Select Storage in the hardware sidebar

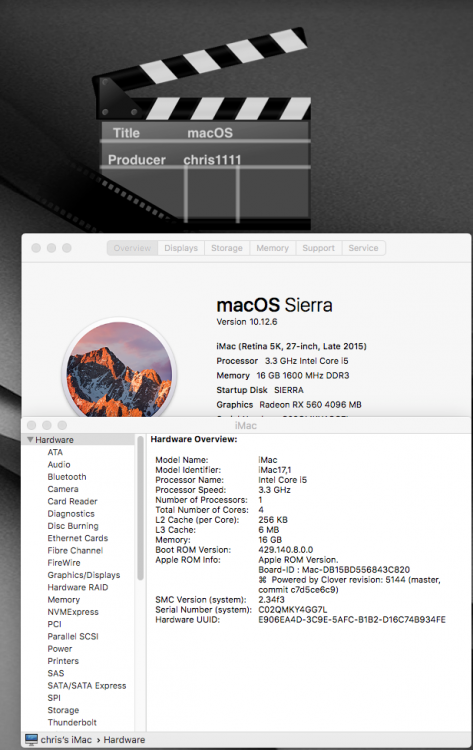(x=63, y=710)
